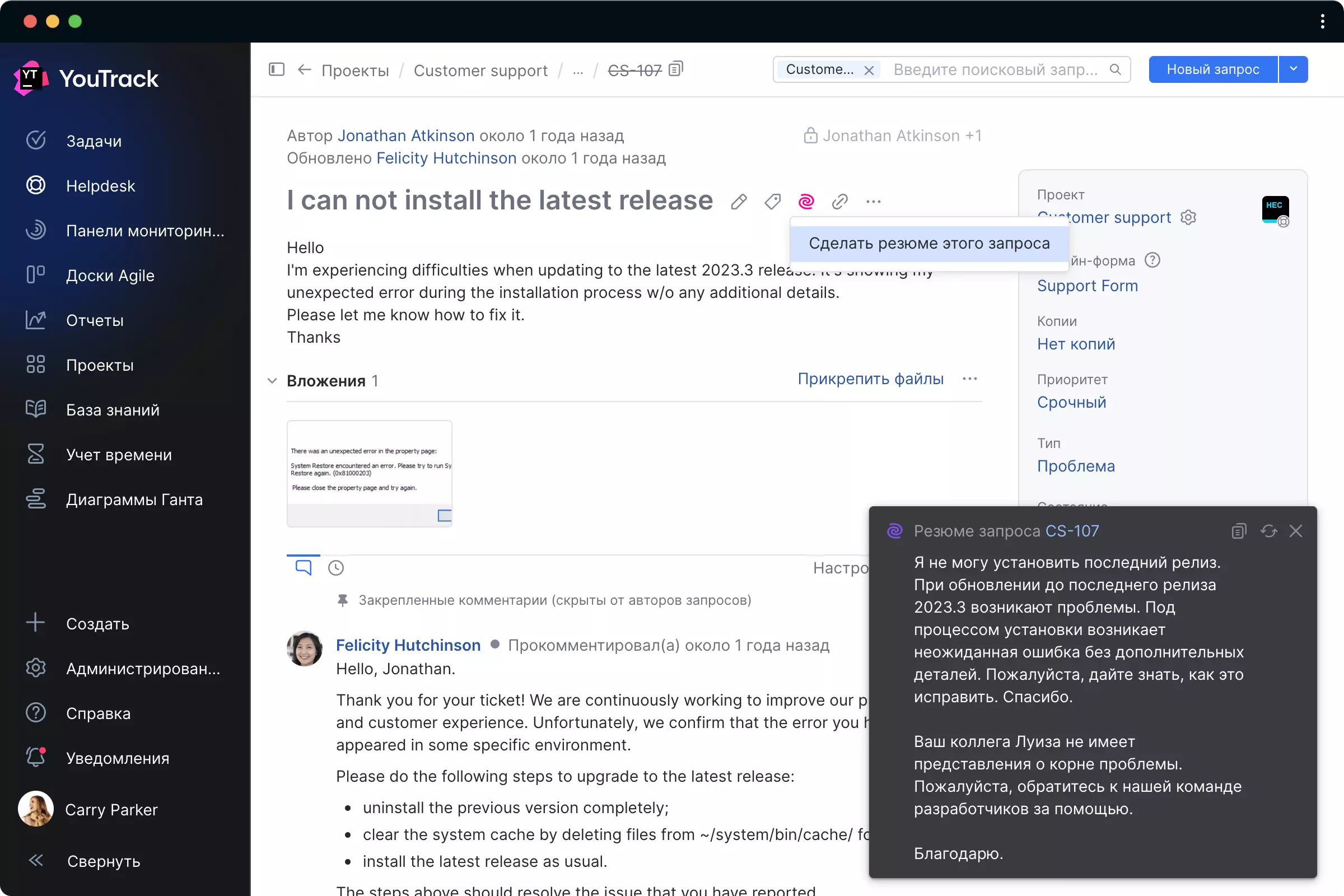Open the Срочный priority field
Screen dimensions: 1344x896
tap(1071, 402)
